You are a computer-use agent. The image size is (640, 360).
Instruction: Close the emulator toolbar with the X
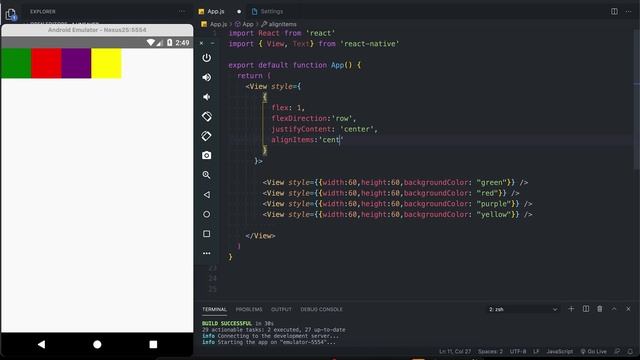(x=201, y=43)
